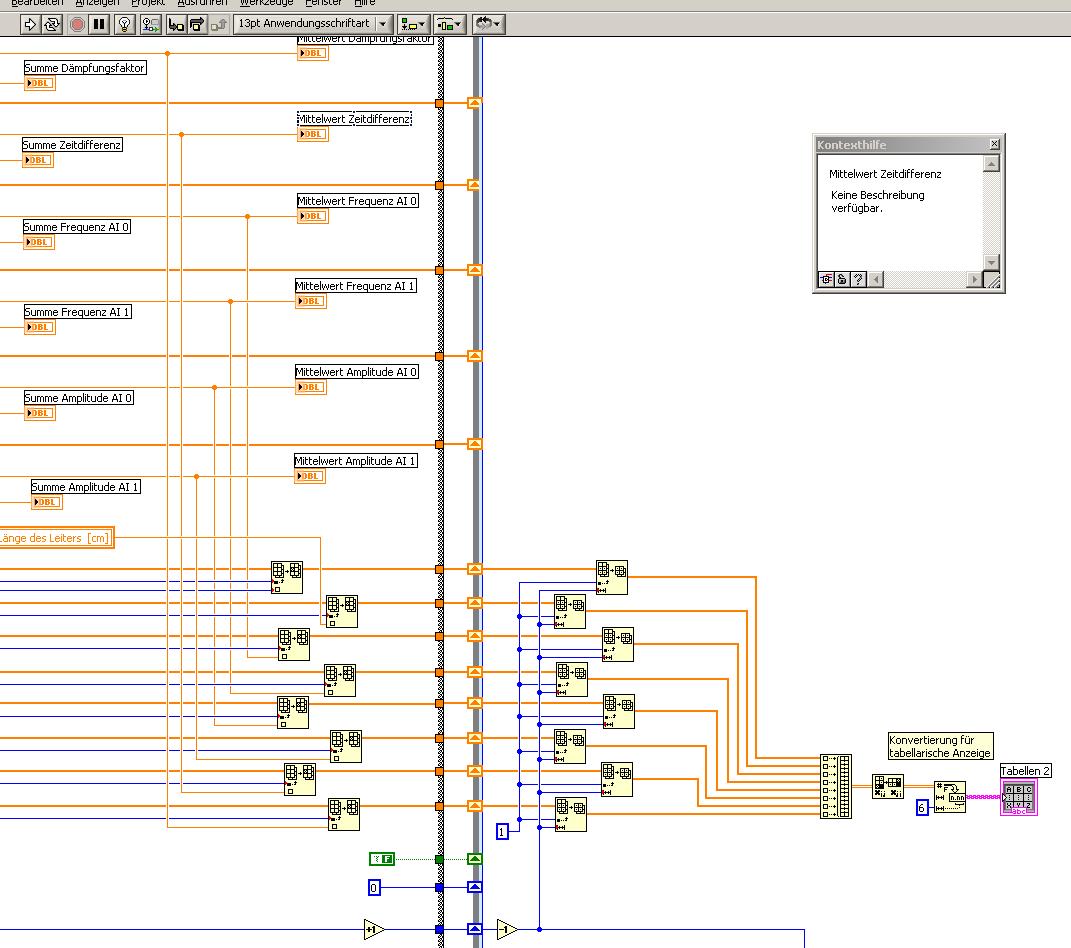Click the Step Into debugging button
1071x948 pixels.
pos(176,23)
